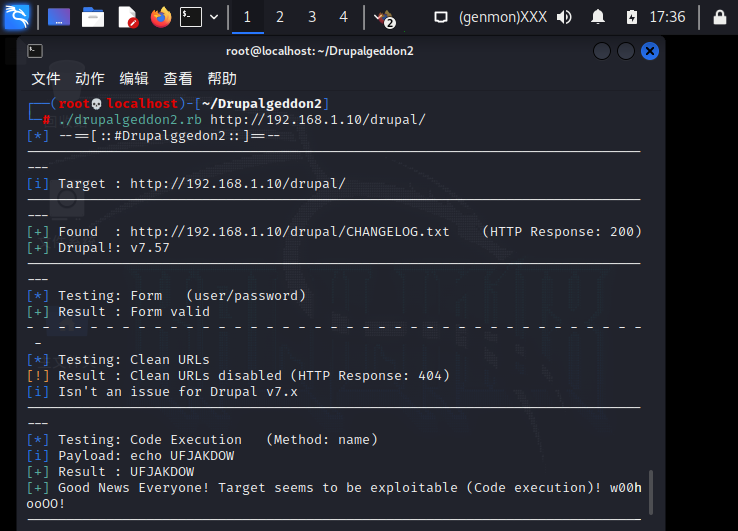Open the 编辑 (Edit) menu

point(134,79)
